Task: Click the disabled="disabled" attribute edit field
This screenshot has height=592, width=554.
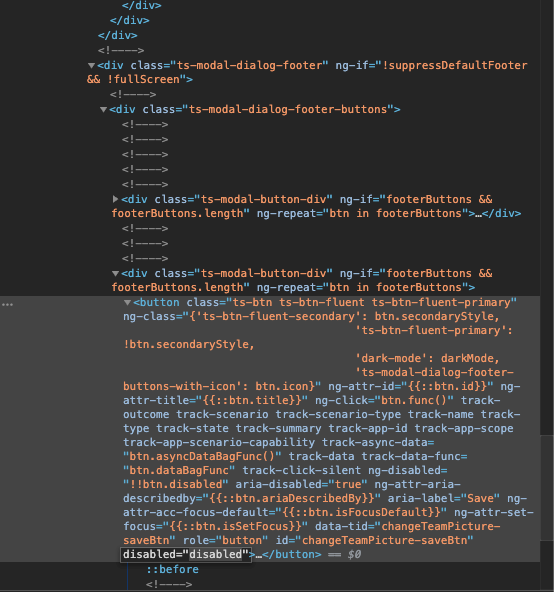Action: tap(185, 554)
